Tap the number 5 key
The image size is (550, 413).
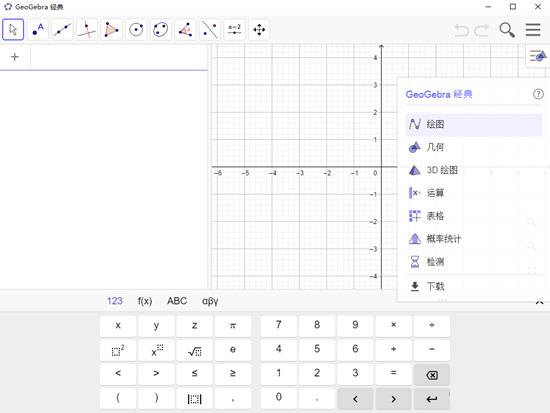317,350
